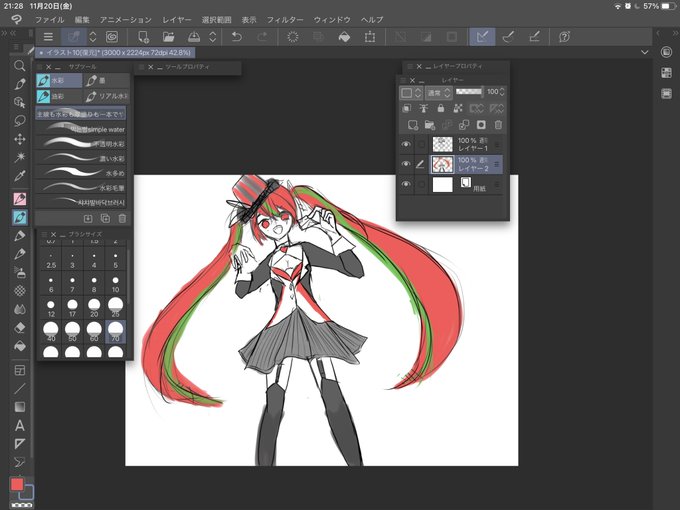The height and width of the screenshot is (510, 680).
Task: Click New raster layer icon in Layer panel
Action: click(x=412, y=125)
